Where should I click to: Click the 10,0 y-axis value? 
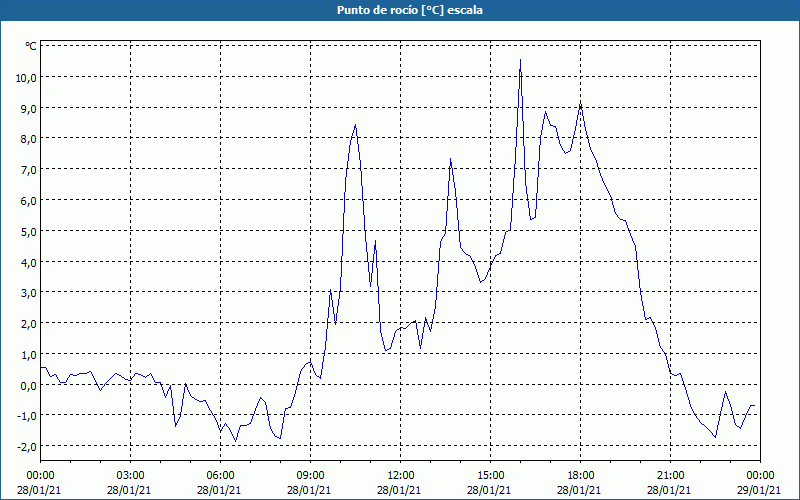pos(26,78)
